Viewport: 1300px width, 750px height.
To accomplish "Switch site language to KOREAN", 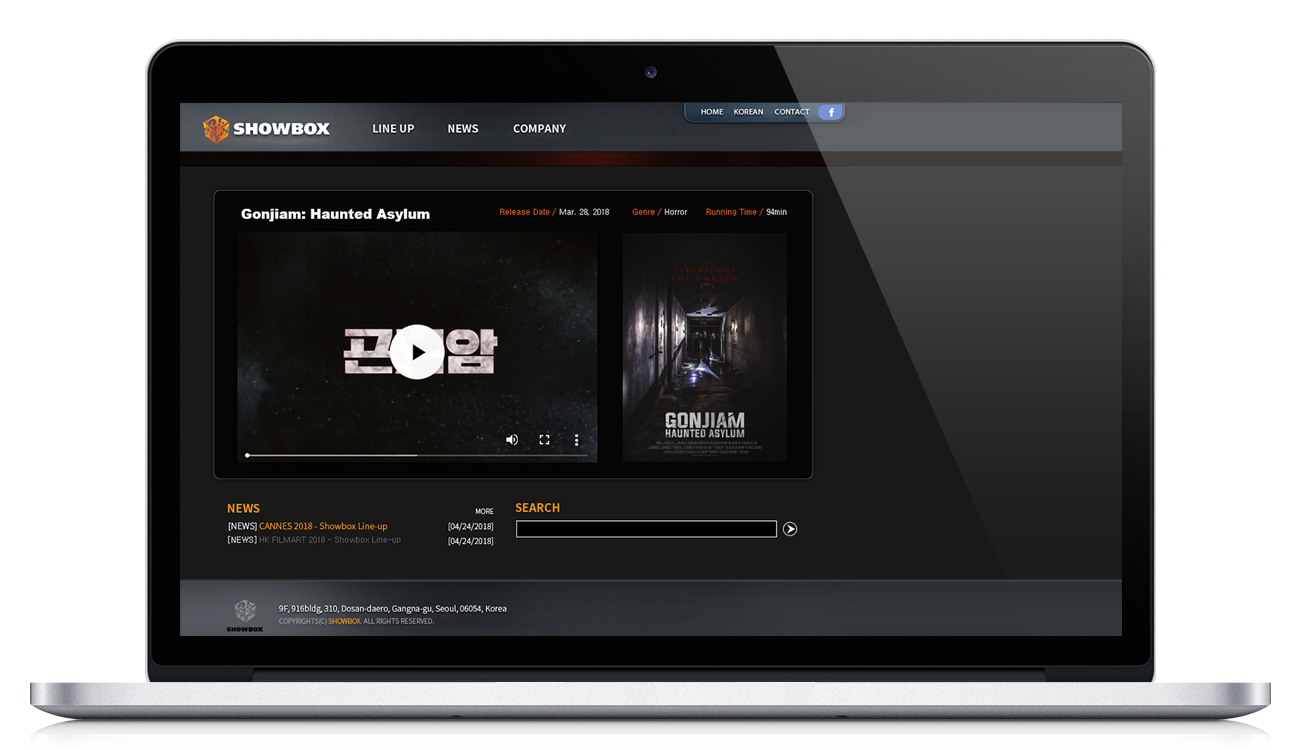I will 748,112.
